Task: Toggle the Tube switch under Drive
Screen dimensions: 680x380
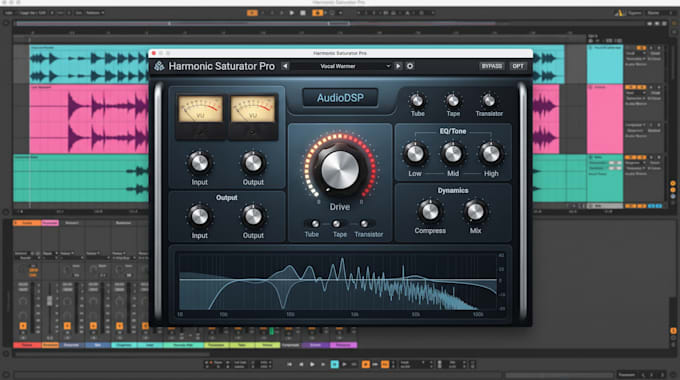Action: [x=312, y=224]
